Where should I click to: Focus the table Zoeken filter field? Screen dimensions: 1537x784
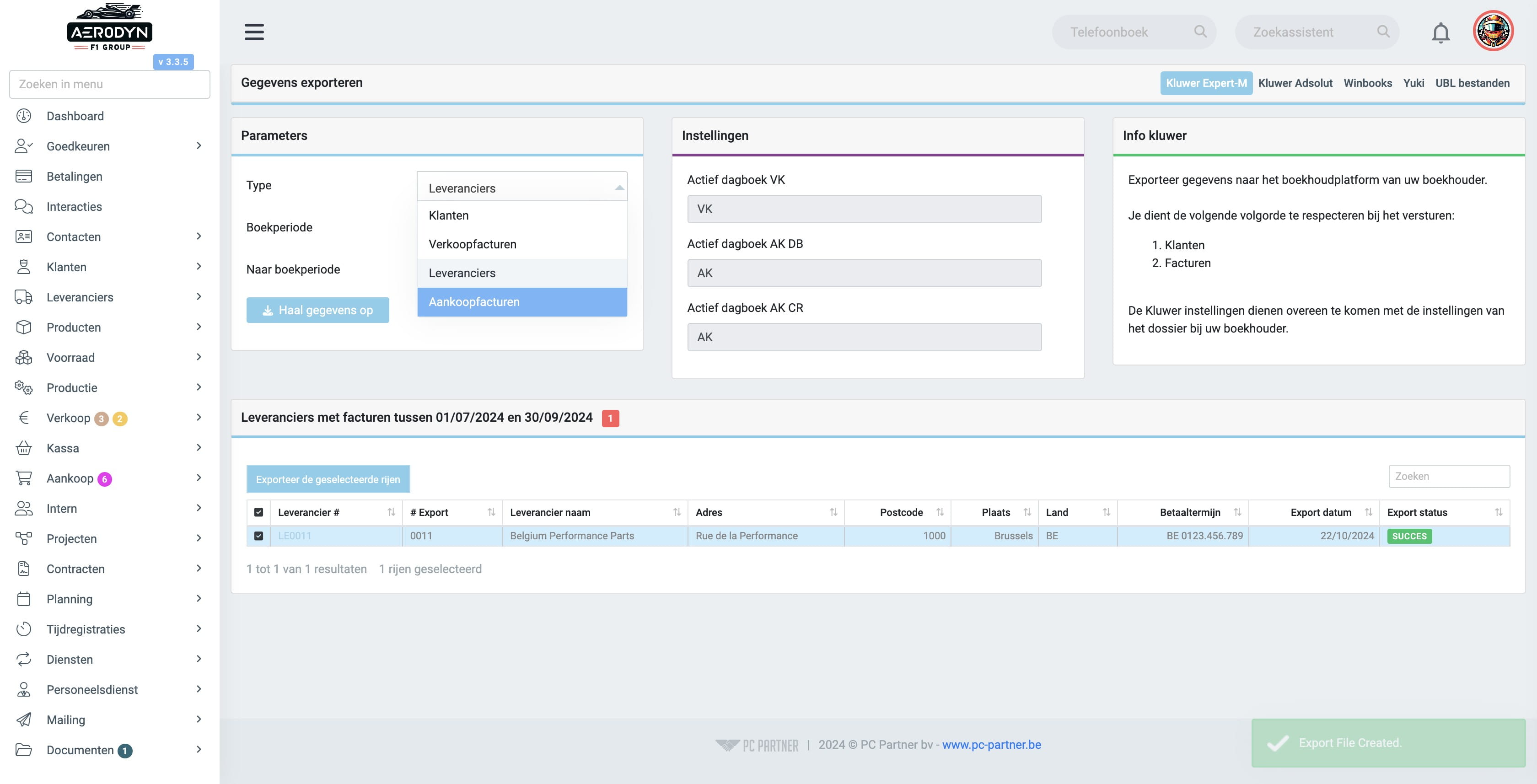coord(1449,476)
